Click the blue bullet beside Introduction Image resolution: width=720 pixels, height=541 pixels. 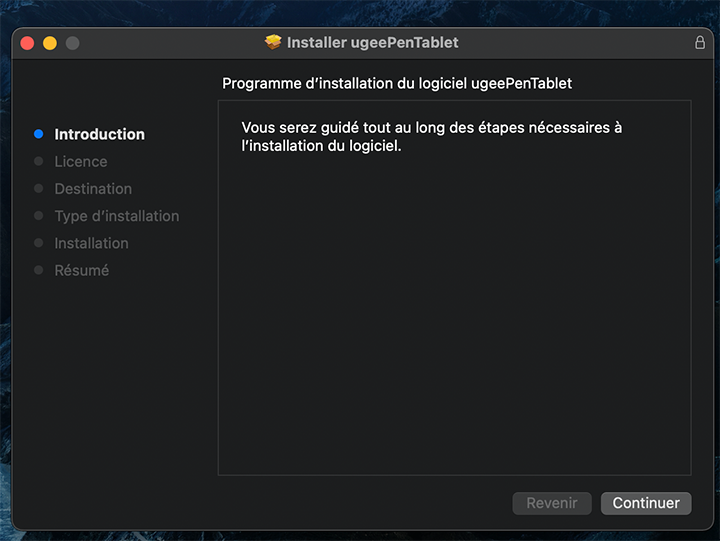point(39,134)
